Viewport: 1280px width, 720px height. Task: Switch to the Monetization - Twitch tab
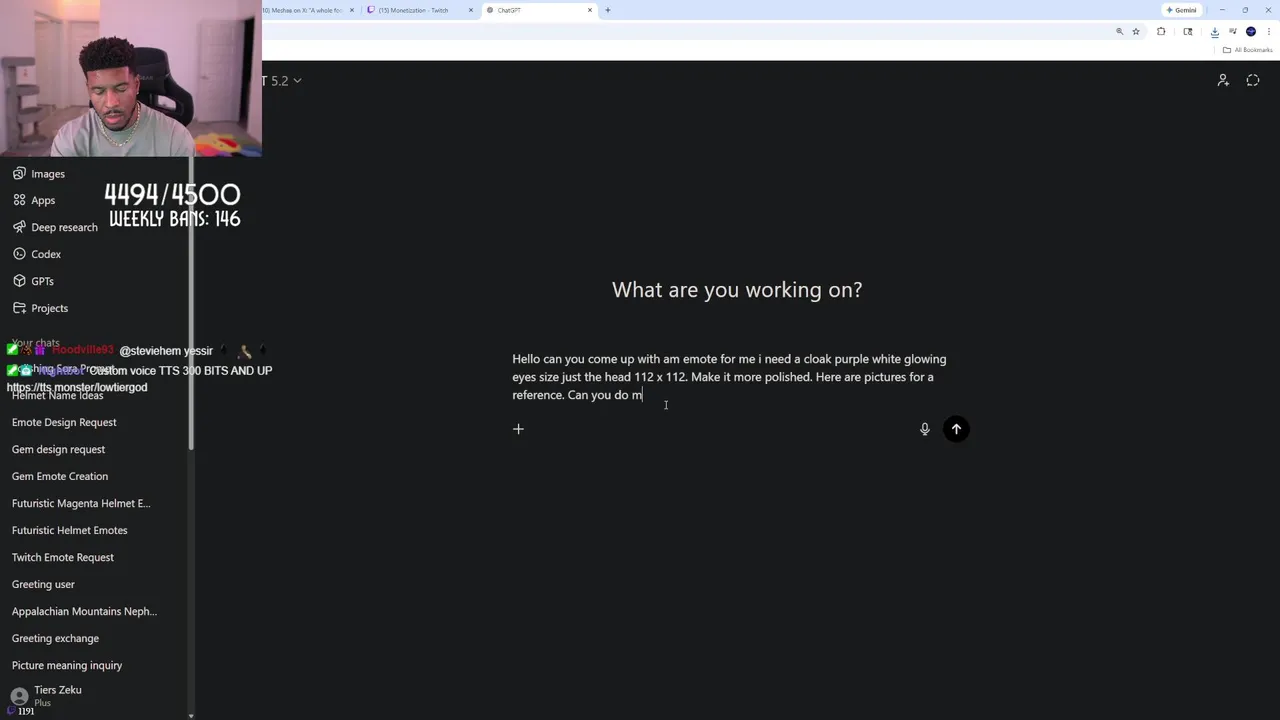pyautogui.click(x=420, y=10)
